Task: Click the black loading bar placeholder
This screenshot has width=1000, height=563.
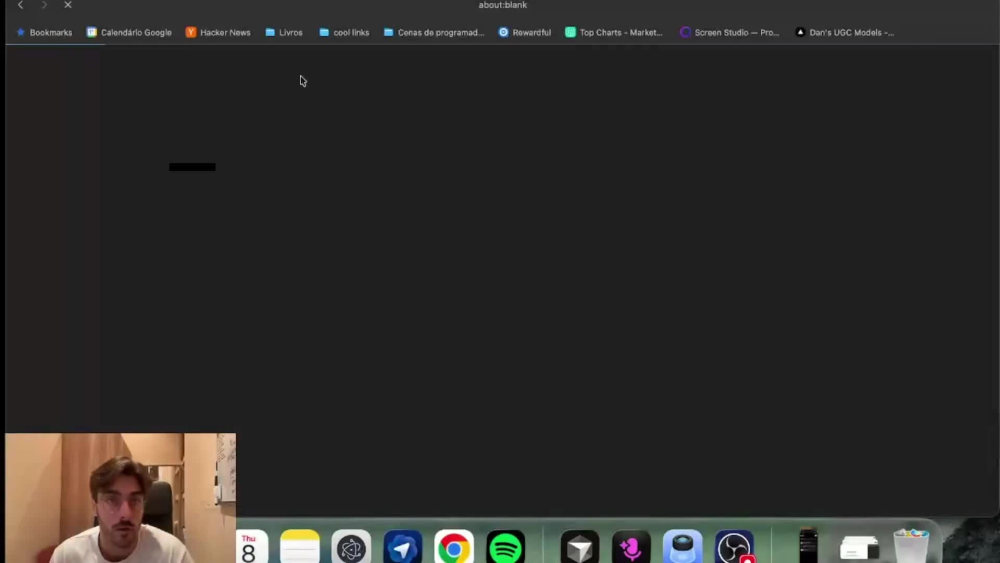Action: coord(192,167)
